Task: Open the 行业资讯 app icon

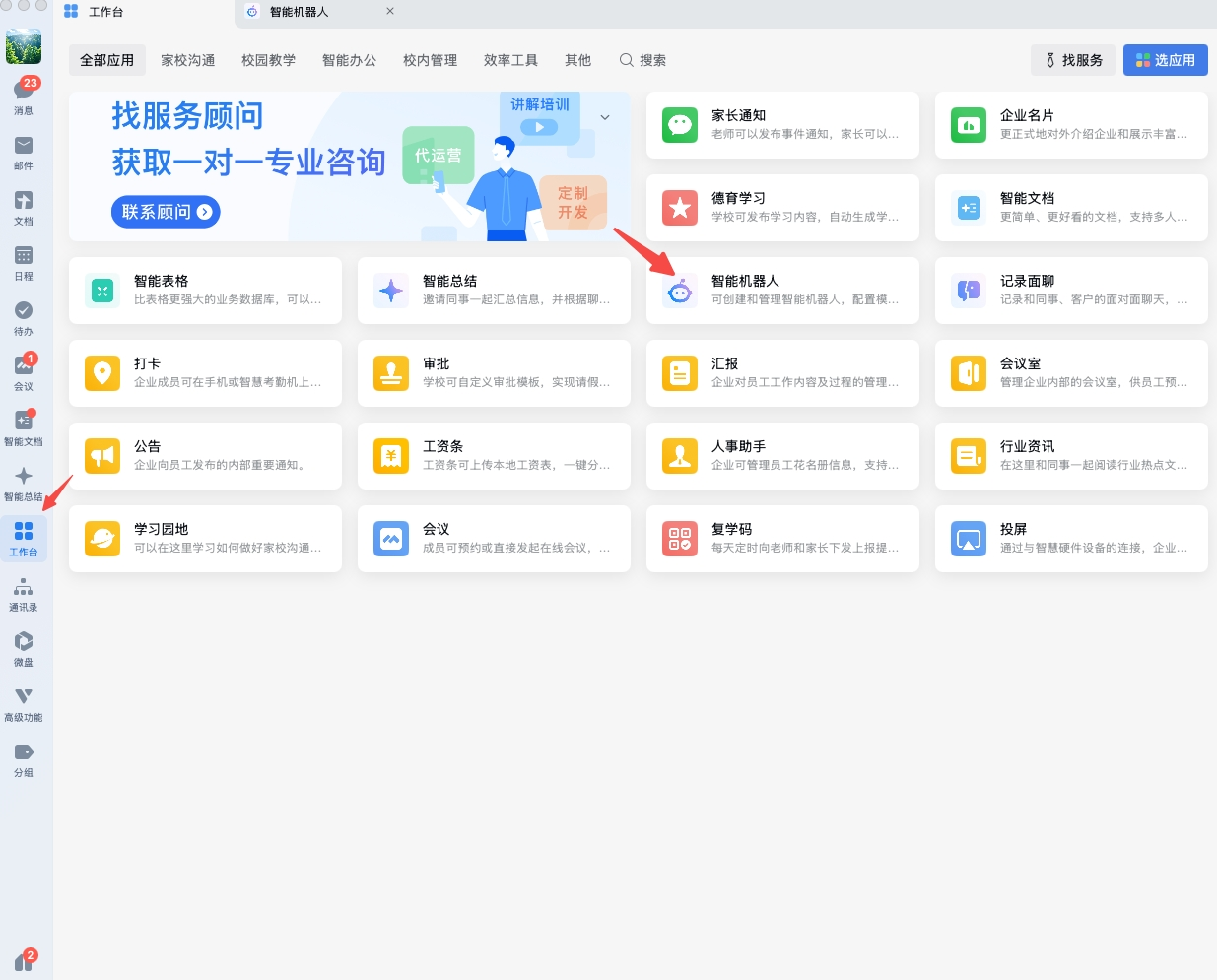Action: click(969, 456)
